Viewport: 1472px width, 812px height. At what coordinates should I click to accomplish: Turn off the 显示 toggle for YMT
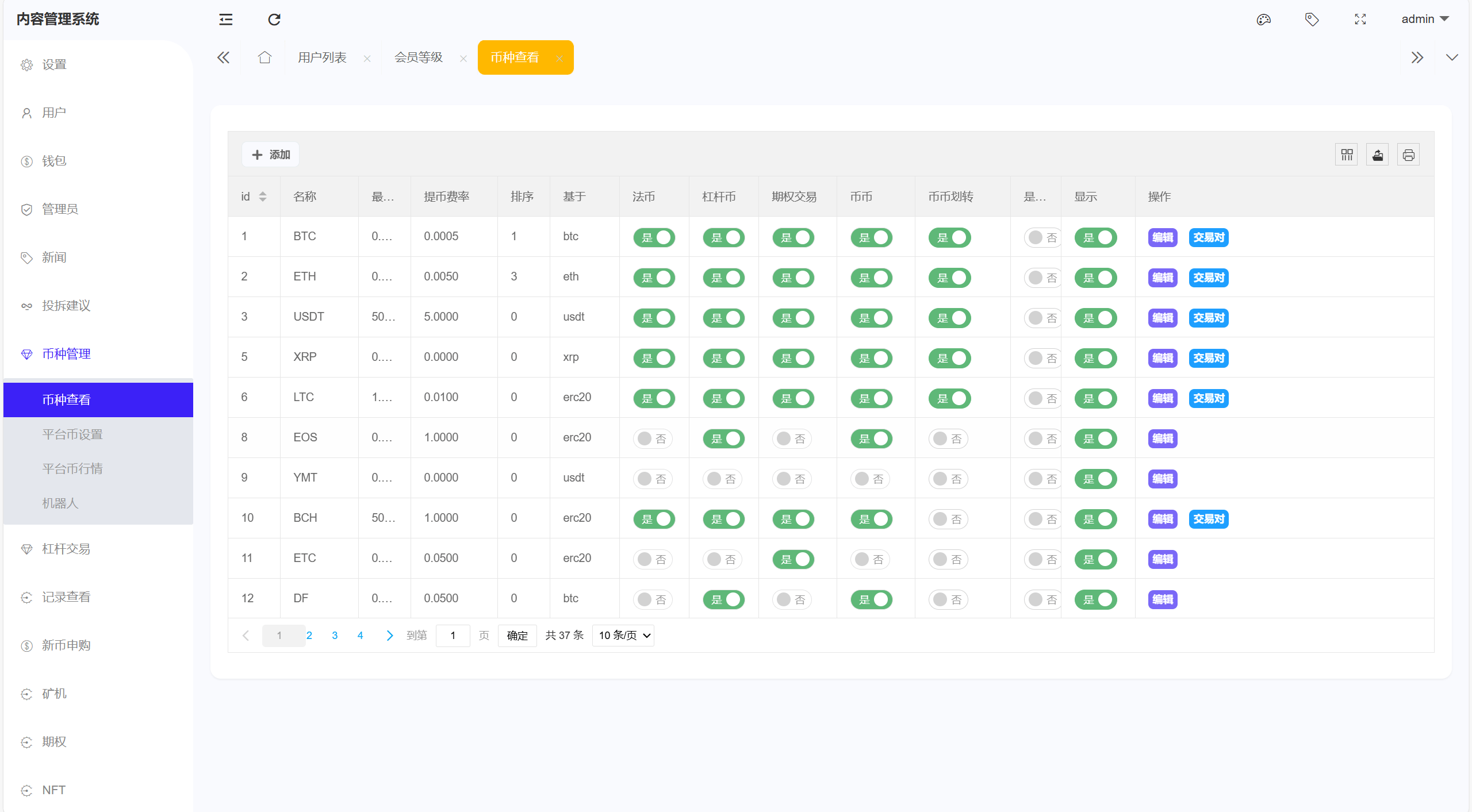(x=1096, y=479)
